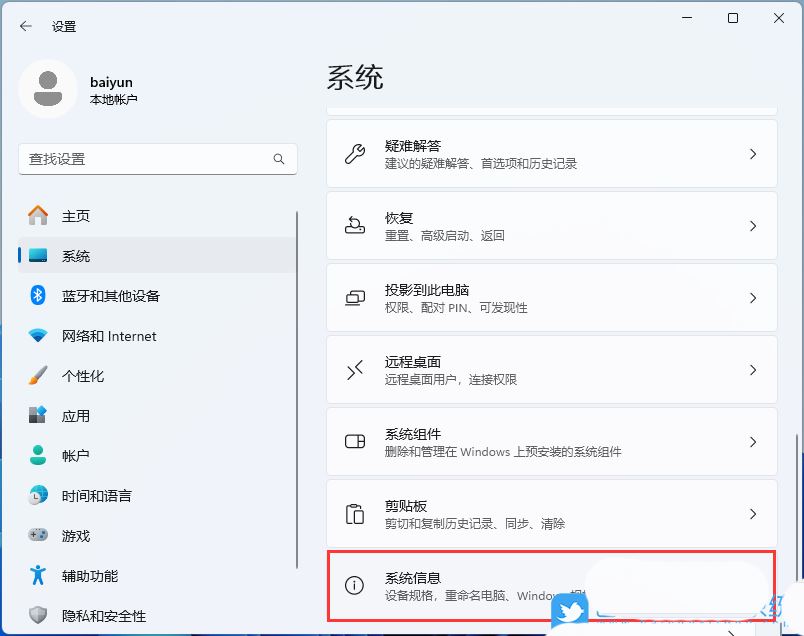This screenshot has width=804, height=636.
Task: Click the back arrow to go back
Action: click(24, 27)
